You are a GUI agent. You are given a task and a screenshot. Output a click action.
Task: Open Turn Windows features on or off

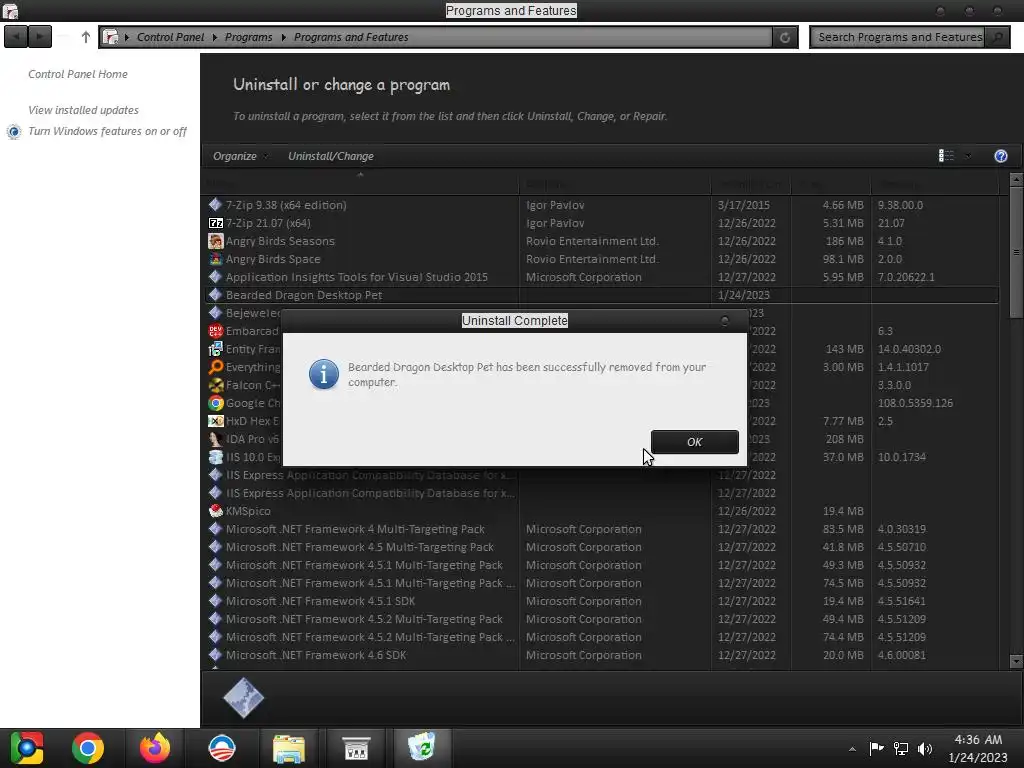(x=107, y=131)
